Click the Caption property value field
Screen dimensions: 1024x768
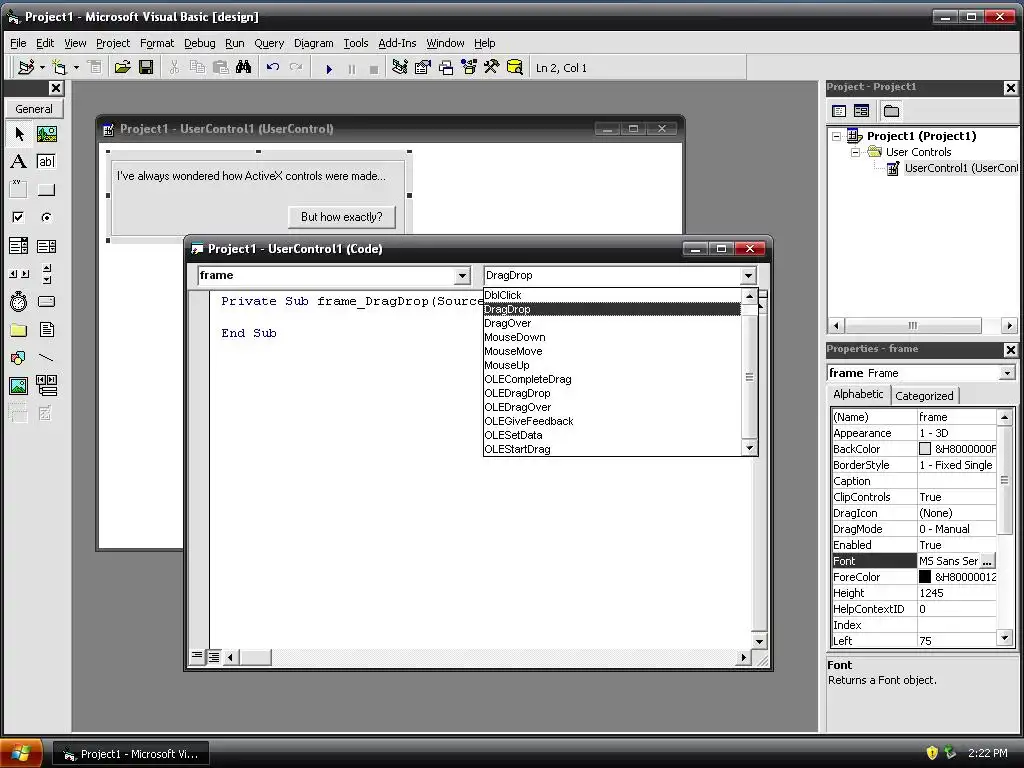click(957, 481)
